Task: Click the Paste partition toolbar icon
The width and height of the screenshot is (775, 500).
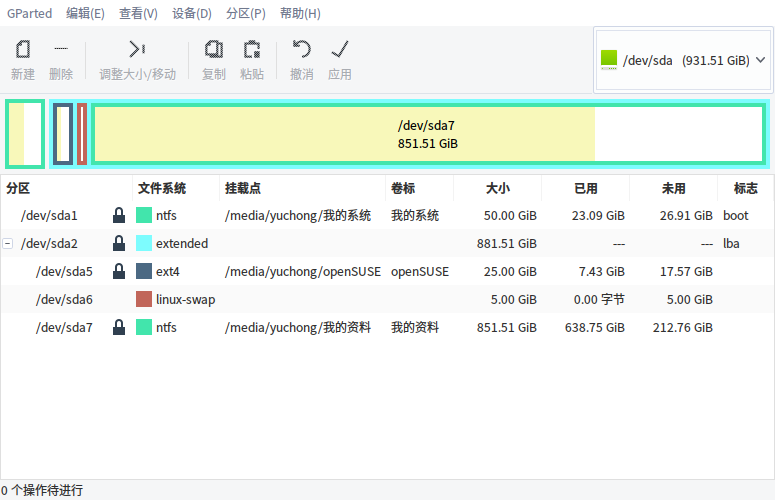Action: 252,49
